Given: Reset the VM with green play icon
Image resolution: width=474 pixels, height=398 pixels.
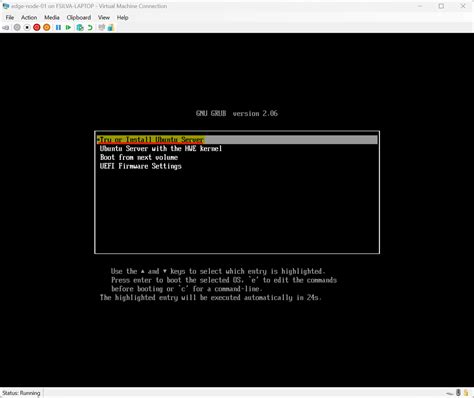Looking at the screenshot, I should pyautogui.click(x=68, y=28).
